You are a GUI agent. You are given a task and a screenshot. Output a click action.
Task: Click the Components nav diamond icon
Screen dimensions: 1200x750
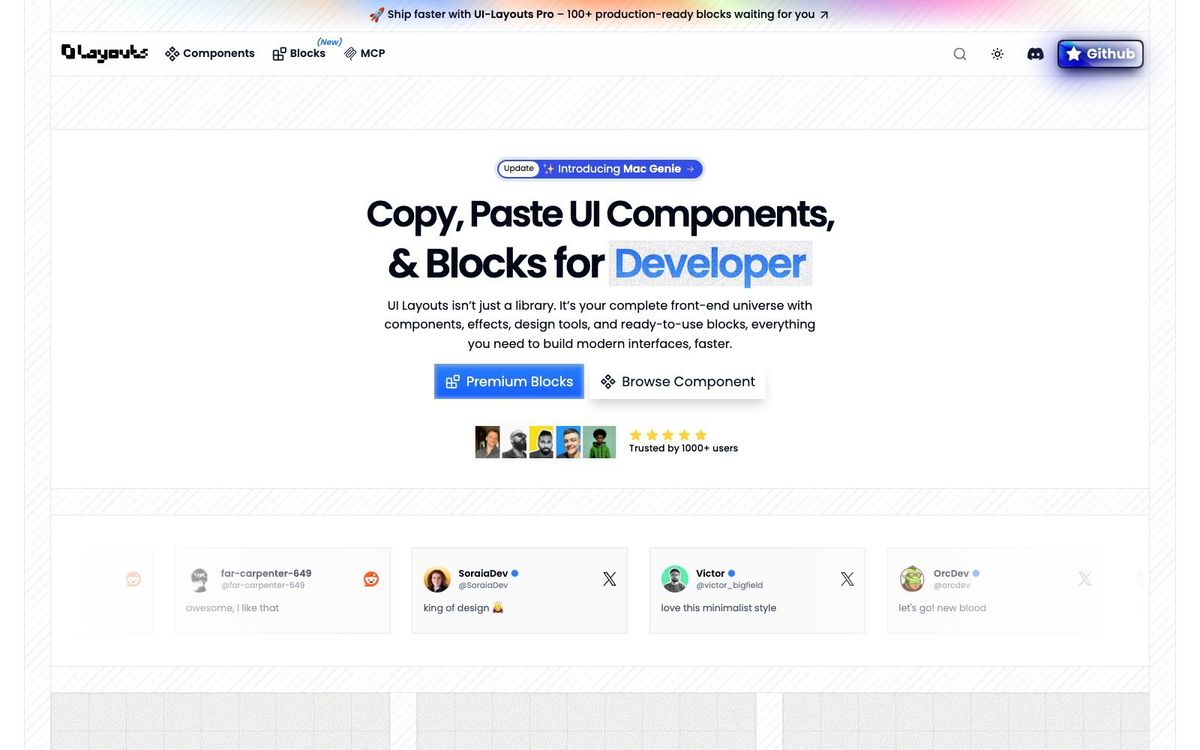point(172,54)
